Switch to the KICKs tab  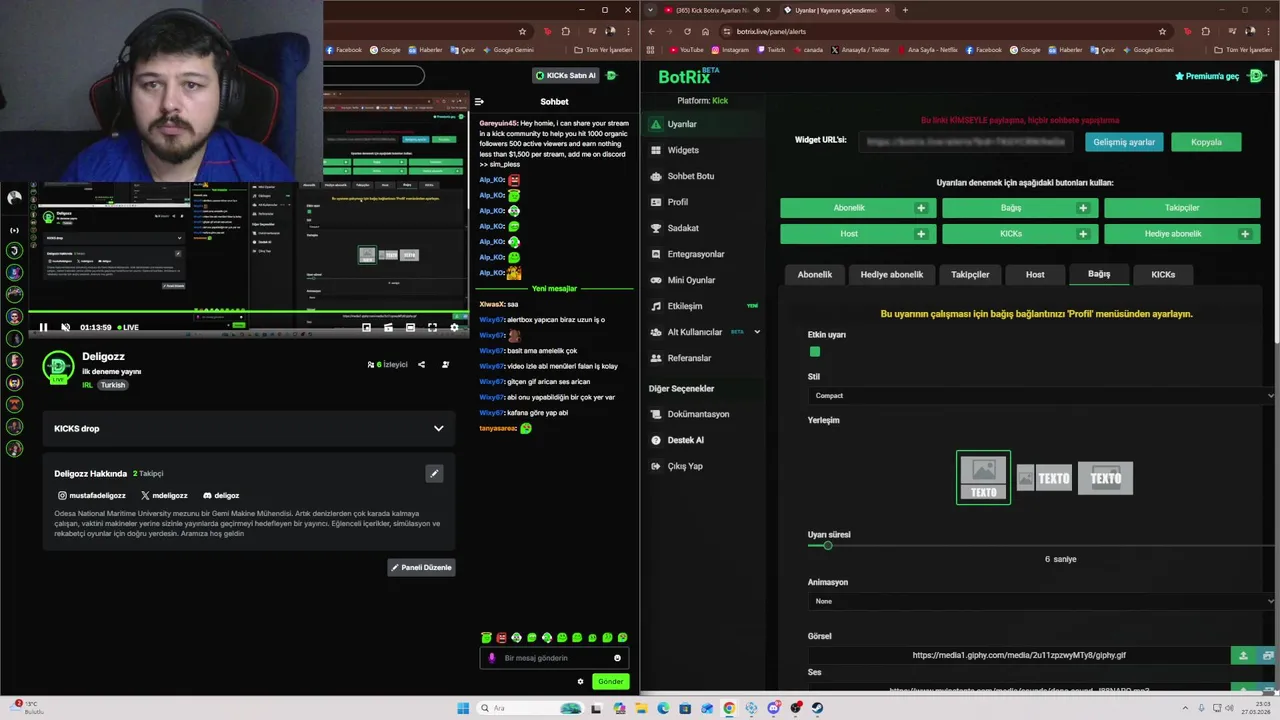pos(1163,274)
